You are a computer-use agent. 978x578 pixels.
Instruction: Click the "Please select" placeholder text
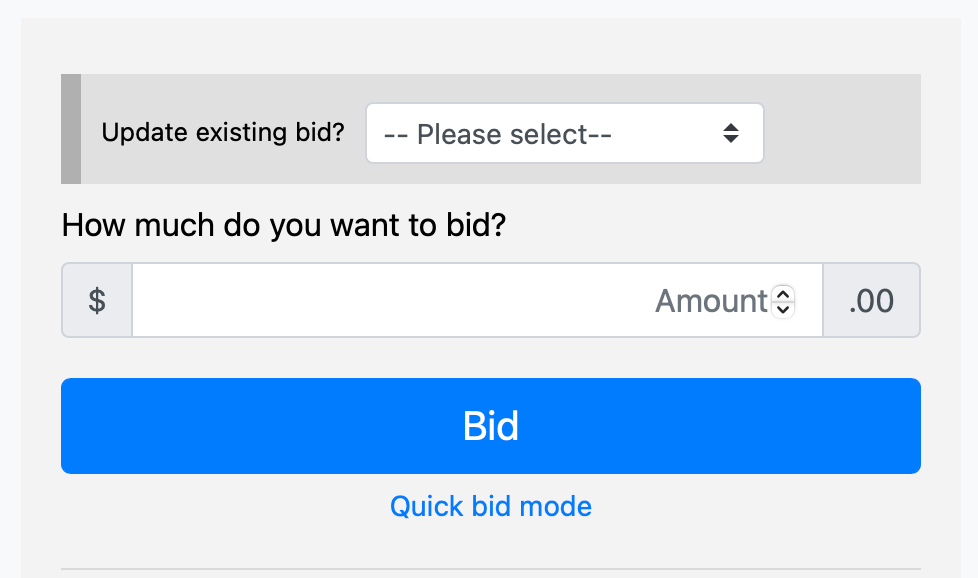498,134
